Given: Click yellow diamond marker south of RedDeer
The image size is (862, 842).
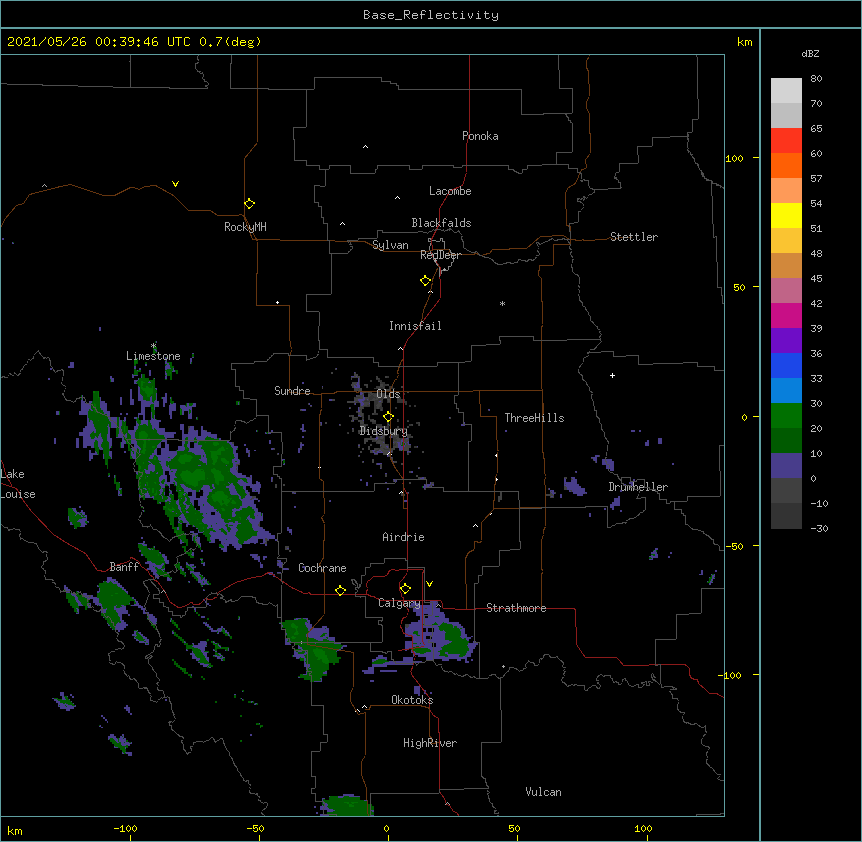Looking at the screenshot, I should coord(426,281).
